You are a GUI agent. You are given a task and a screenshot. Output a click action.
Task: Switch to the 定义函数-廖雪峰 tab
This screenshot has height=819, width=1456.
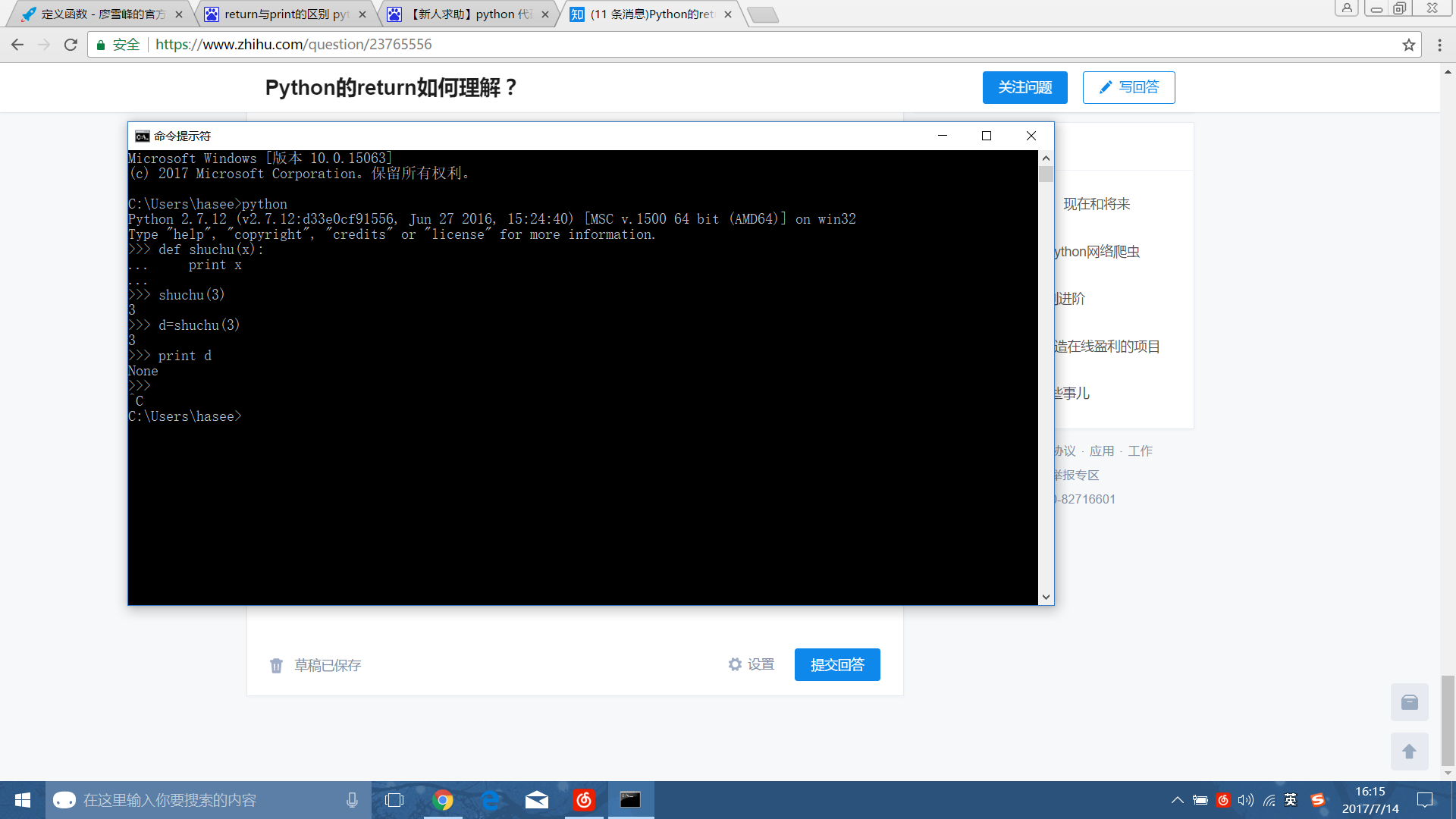pyautogui.click(x=99, y=14)
